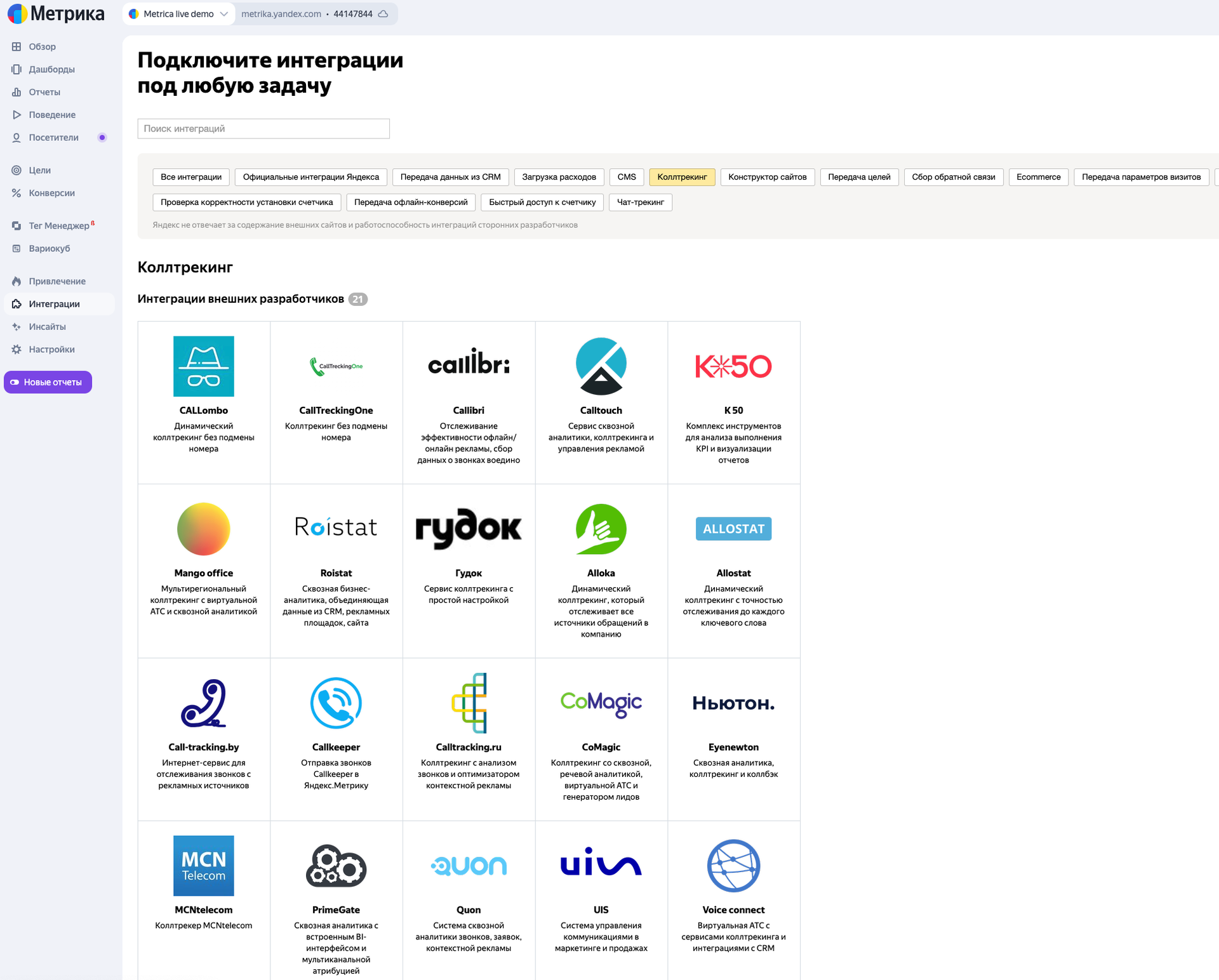The height and width of the screenshot is (980, 1219).
Task: Open the Вариокуб icon
Action: tap(17, 249)
